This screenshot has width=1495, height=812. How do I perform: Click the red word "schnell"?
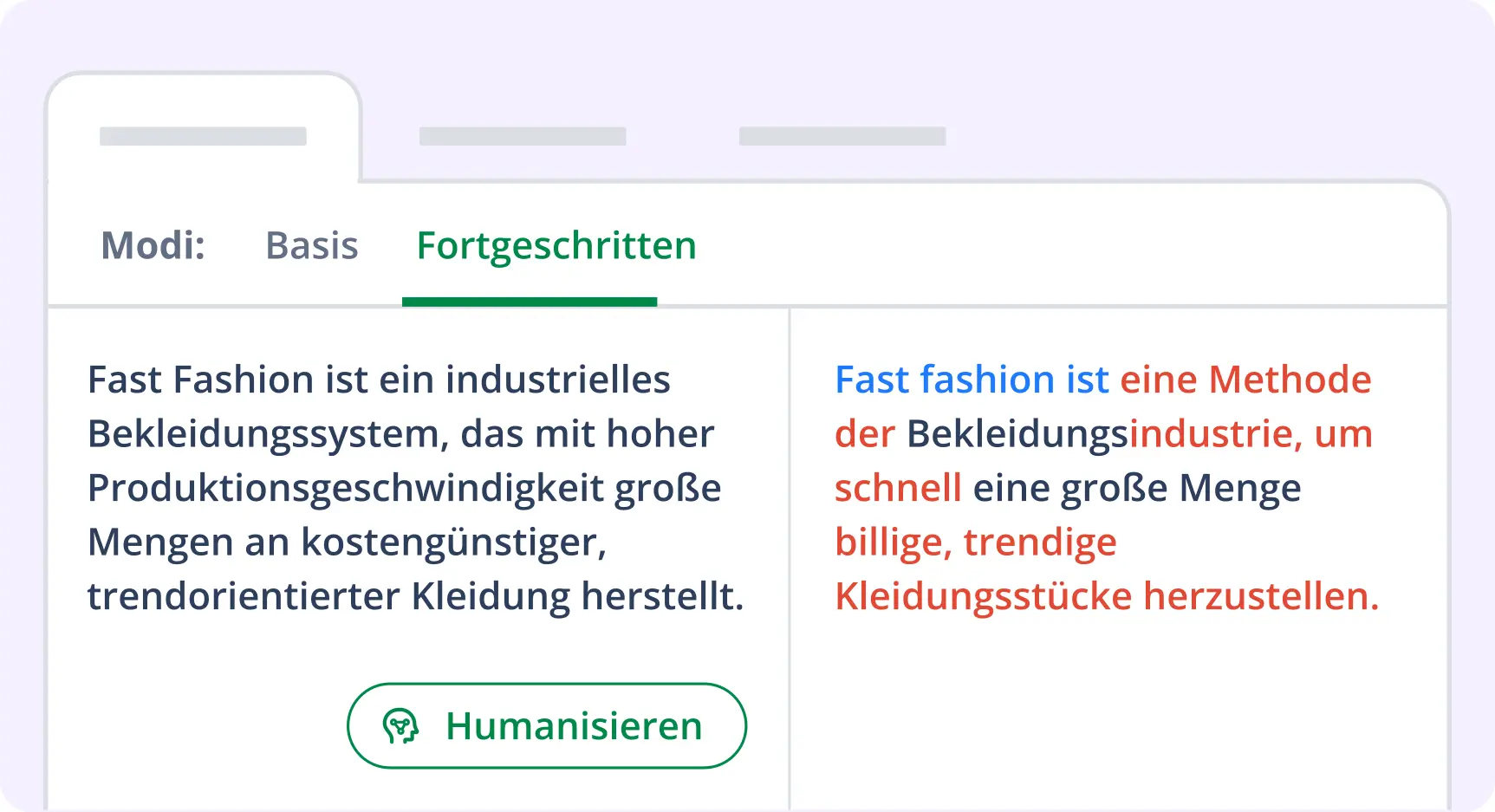(898, 488)
